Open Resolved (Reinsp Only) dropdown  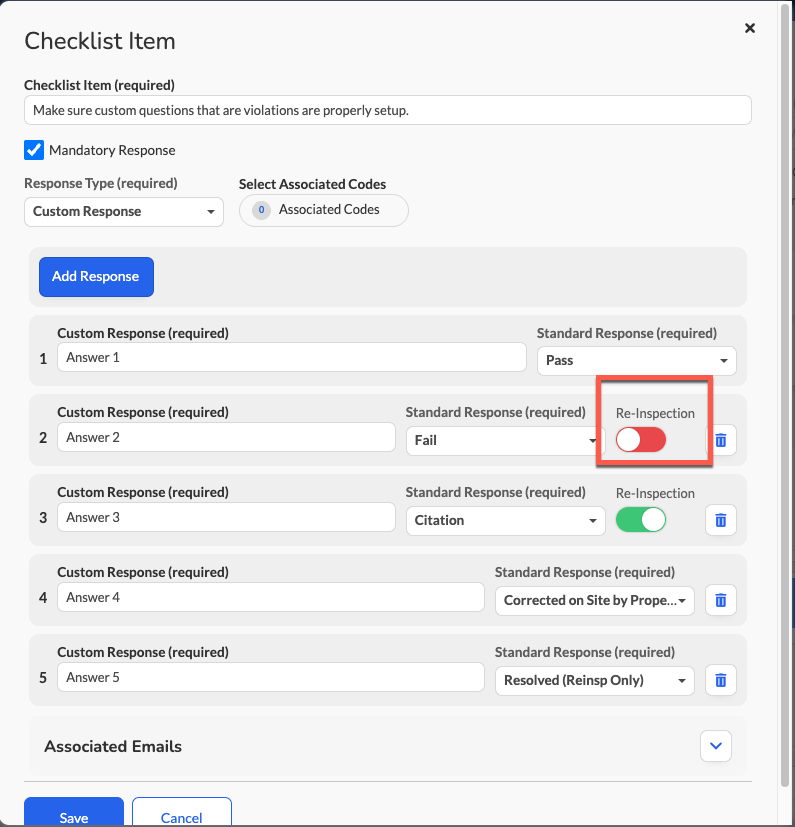coord(595,680)
